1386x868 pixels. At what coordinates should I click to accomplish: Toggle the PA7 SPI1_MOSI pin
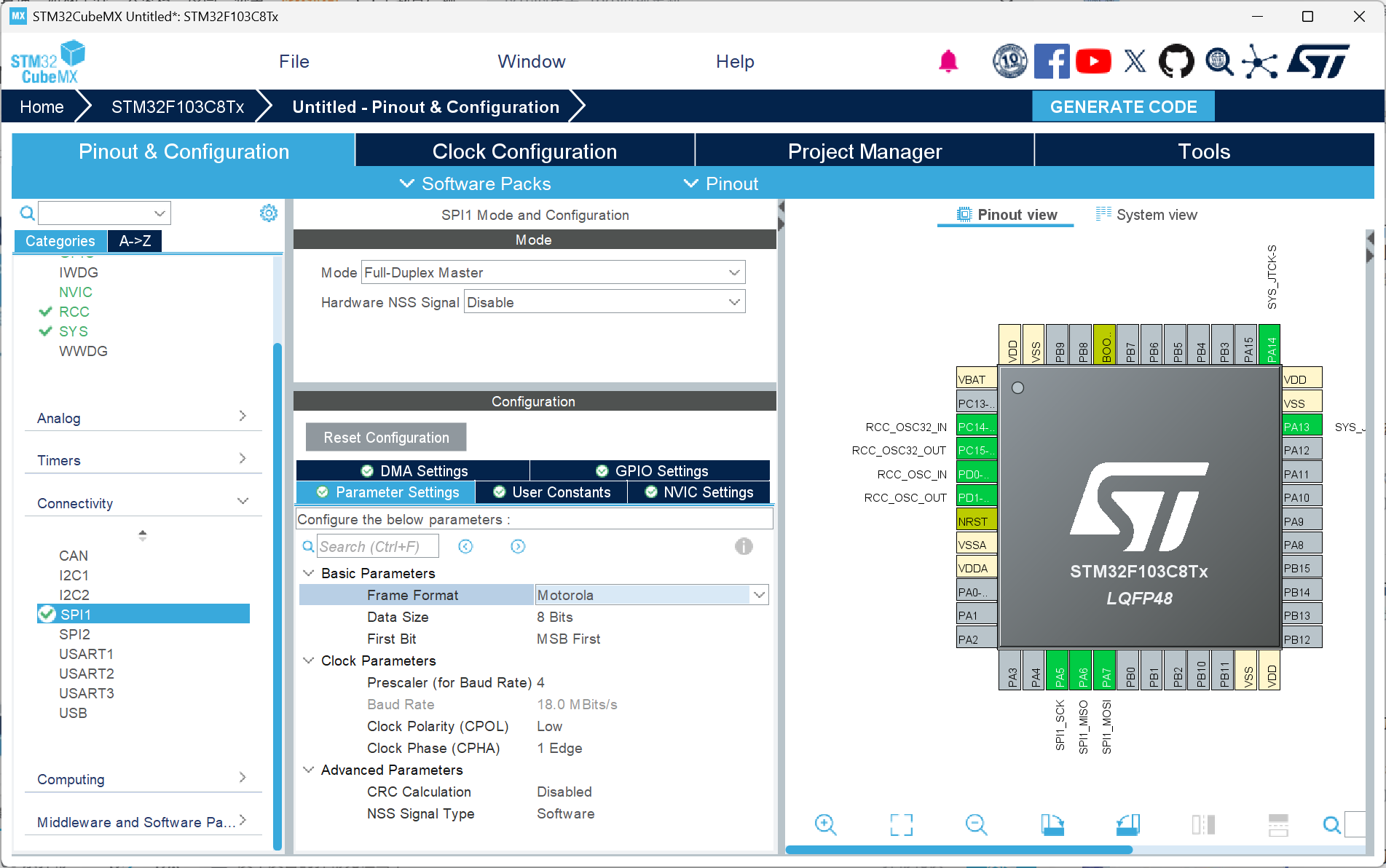(x=1106, y=670)
